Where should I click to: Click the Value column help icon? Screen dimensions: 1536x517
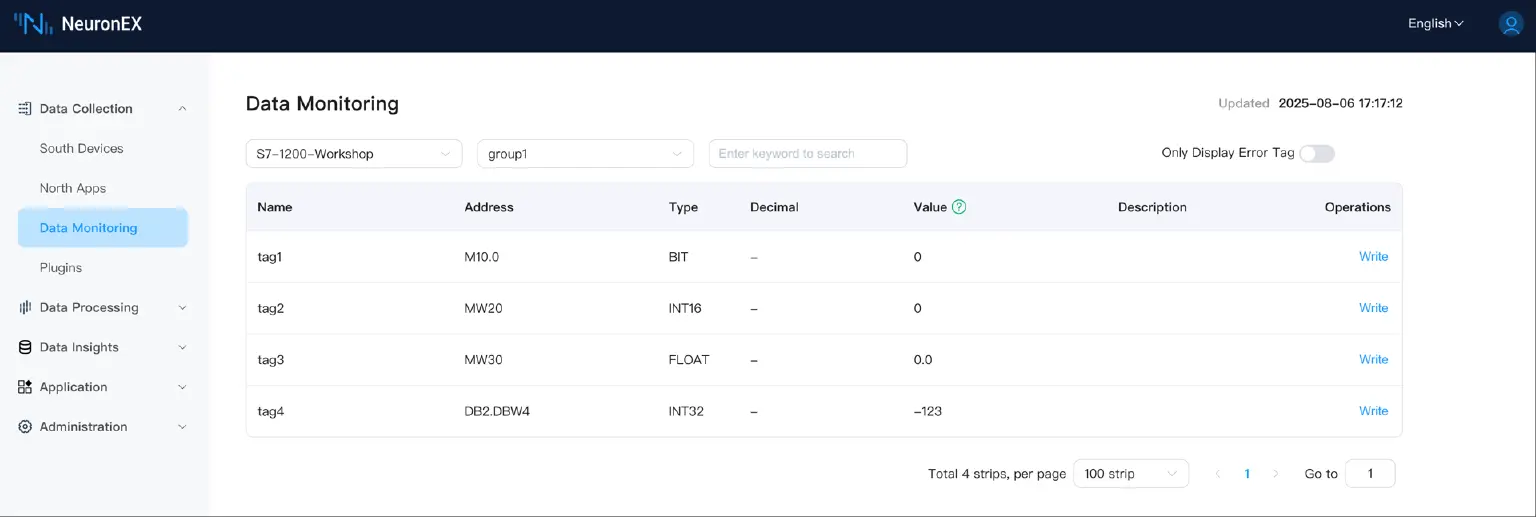[959, 207]
